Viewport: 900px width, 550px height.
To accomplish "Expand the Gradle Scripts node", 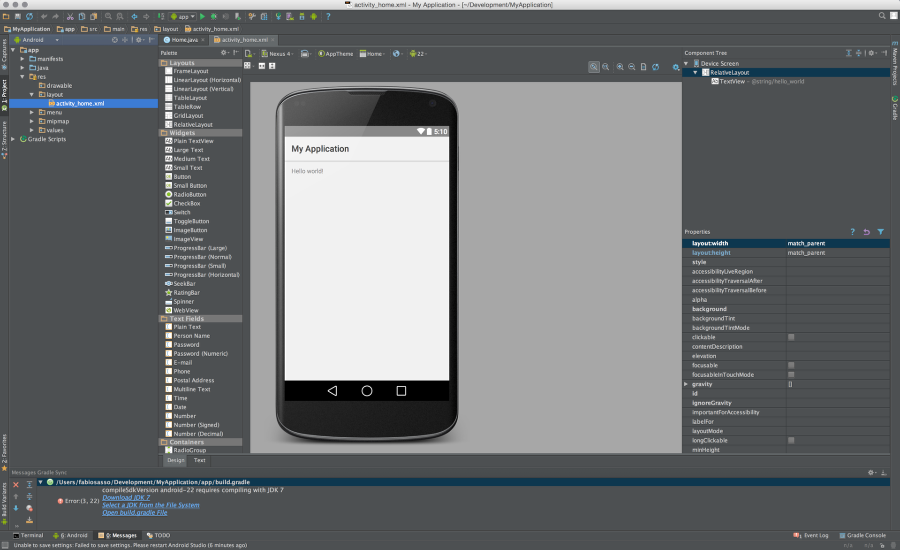I will [13, 139].
